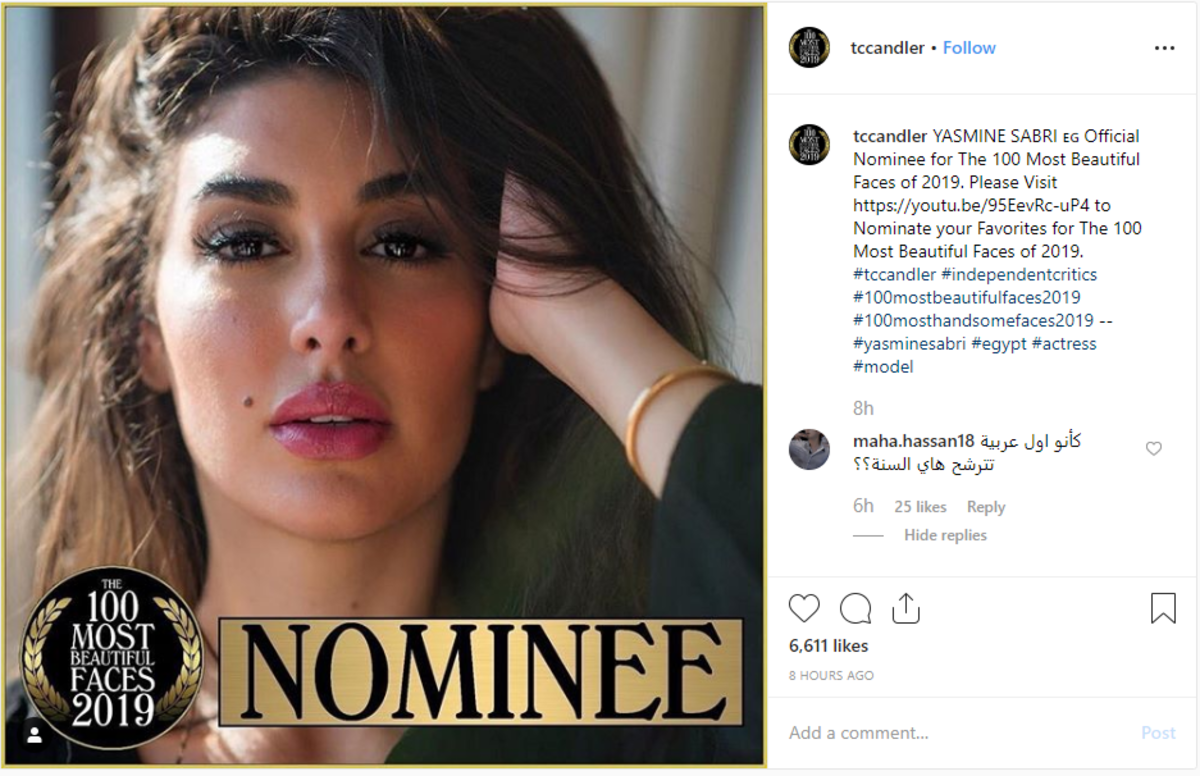Open comments with the speech bubble icon
1200x776 pixels.
855,608
